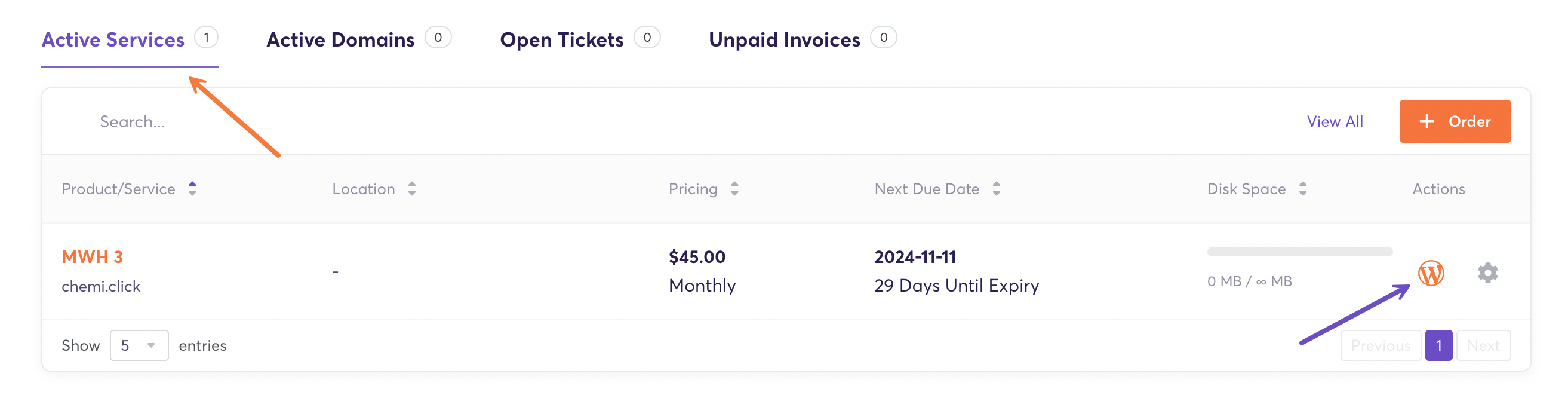Image resolution: width=1568 pixels, height=404 pixels.
Task: Focus the Search input field
Action: [x=133, y=122]
